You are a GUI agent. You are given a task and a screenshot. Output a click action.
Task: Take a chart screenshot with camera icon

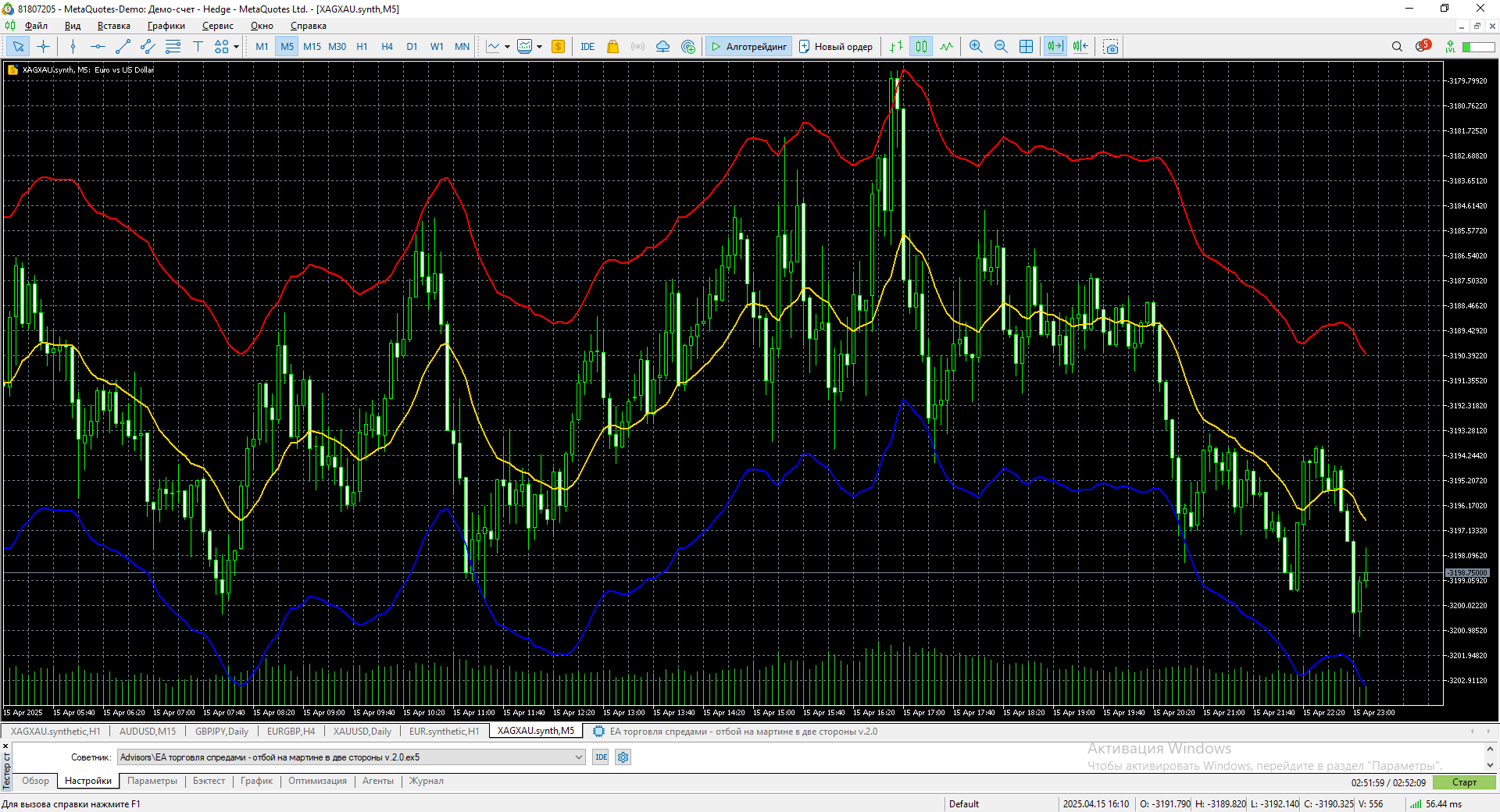click(x=1110, y=47)
